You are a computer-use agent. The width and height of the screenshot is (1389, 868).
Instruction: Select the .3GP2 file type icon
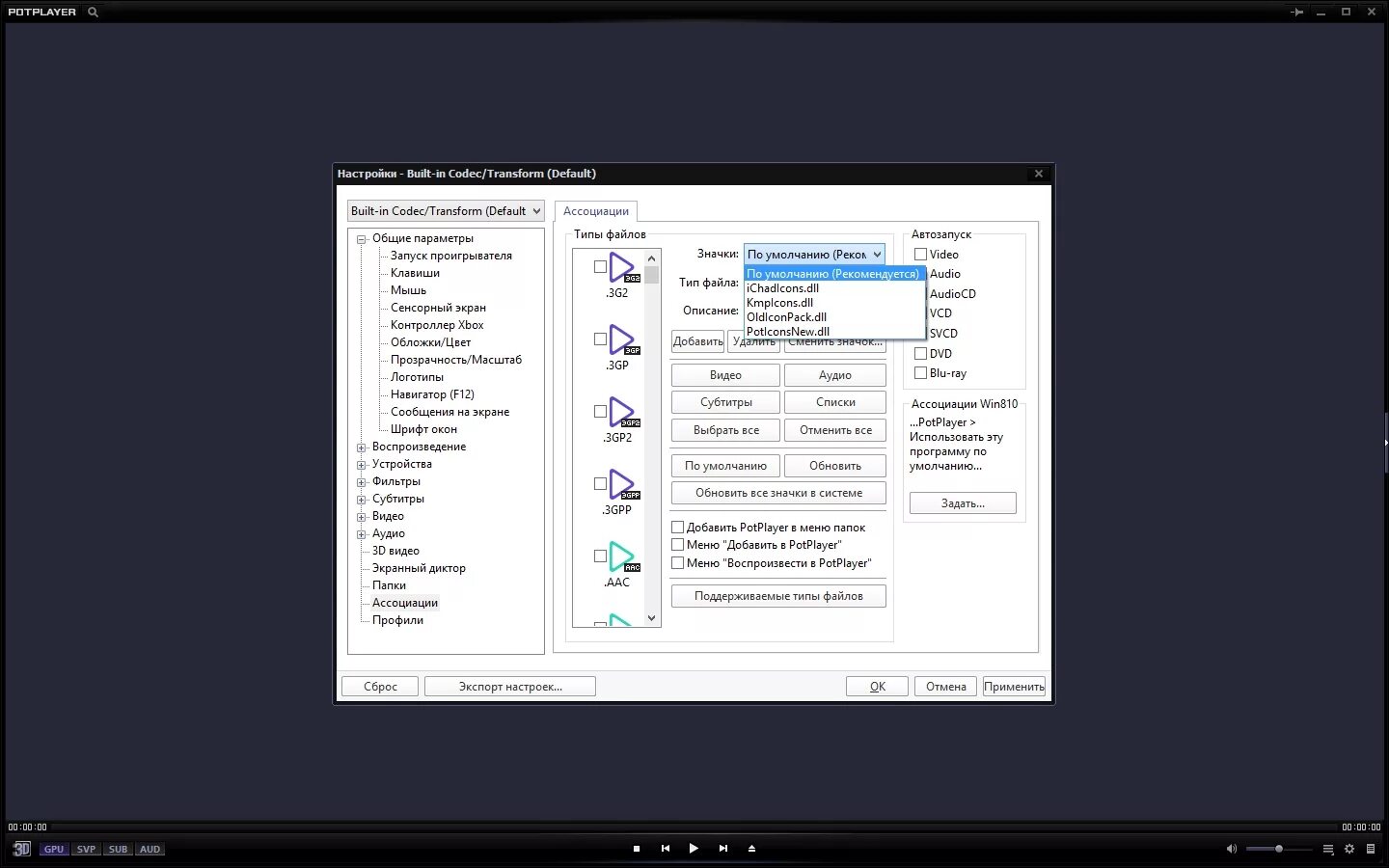pyautogui.click(x=622, y=412)
